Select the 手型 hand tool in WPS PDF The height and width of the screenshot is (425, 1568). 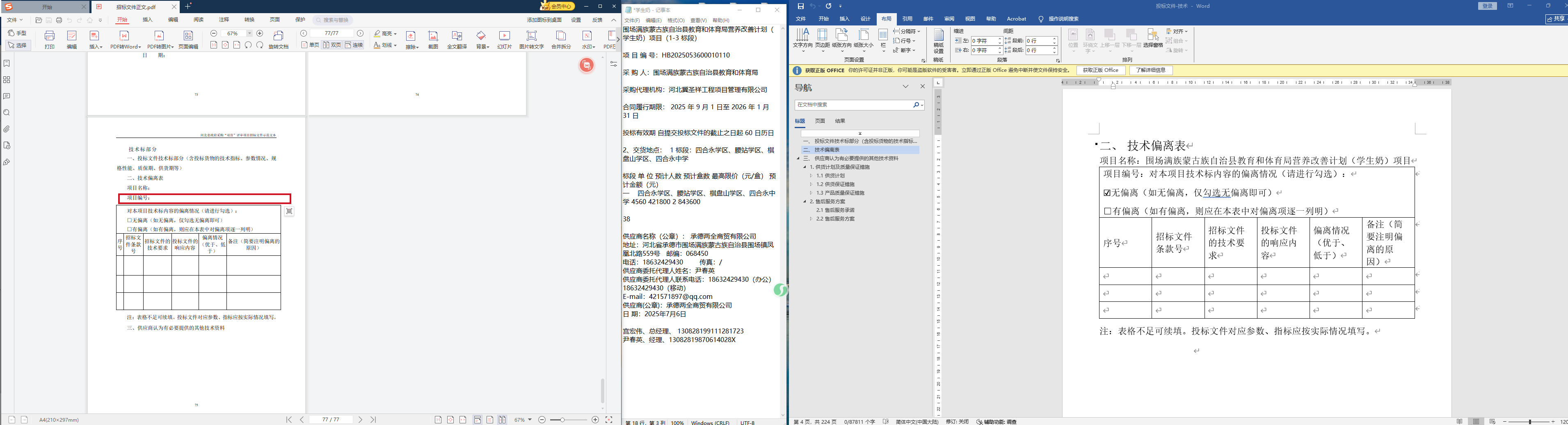(18, 33)
